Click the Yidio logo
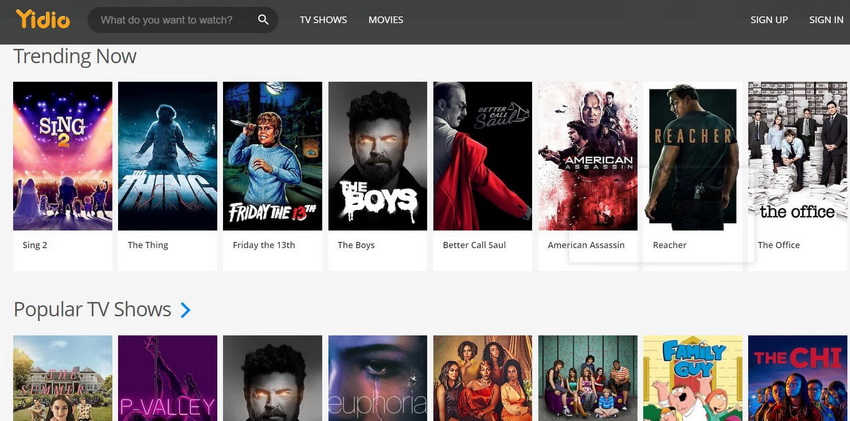Image resolution: width=850 pixels, height=421 pixels. pyautogui.click(x=43, y=20)
